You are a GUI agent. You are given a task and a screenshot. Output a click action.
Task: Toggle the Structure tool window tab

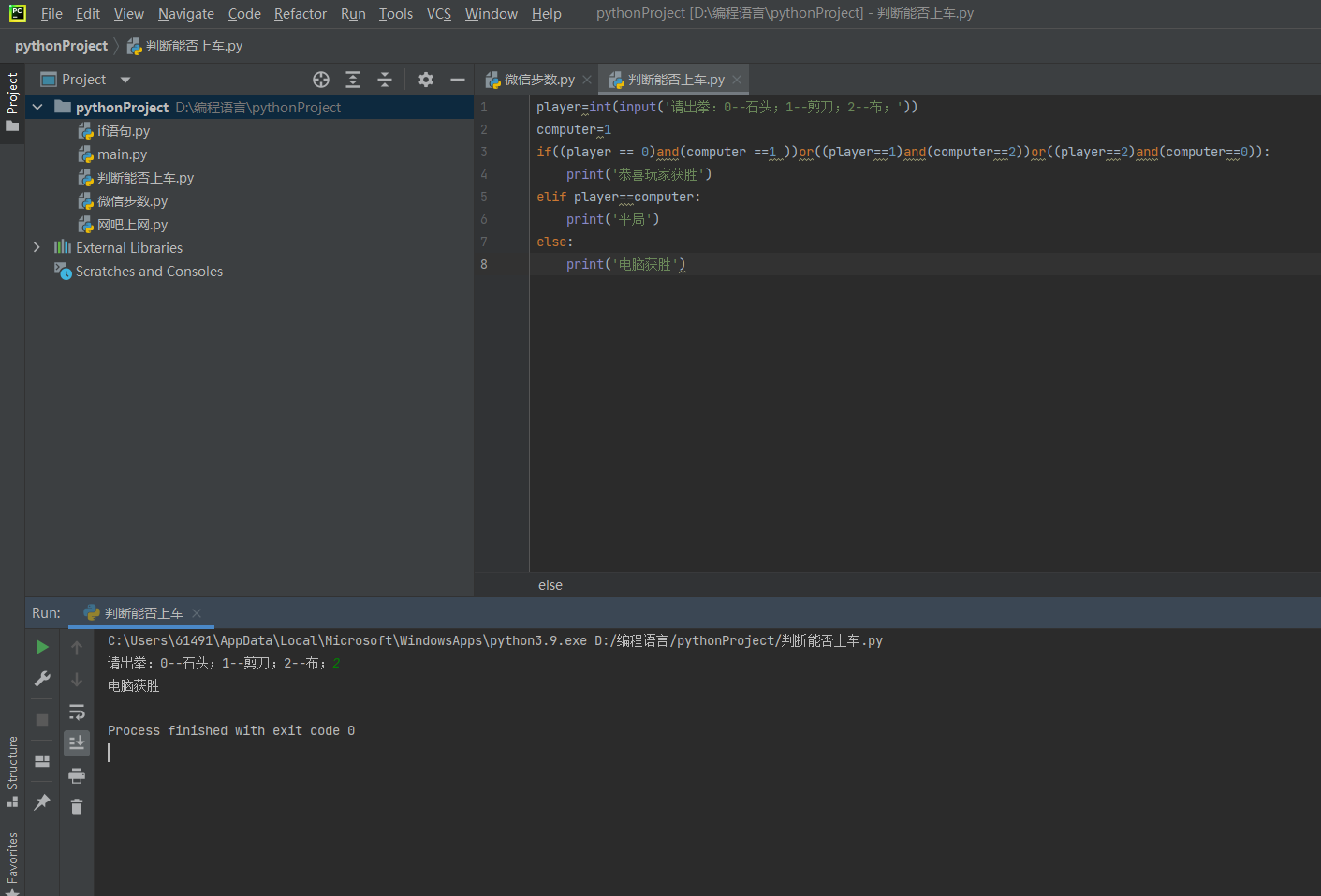pos(12,771)
